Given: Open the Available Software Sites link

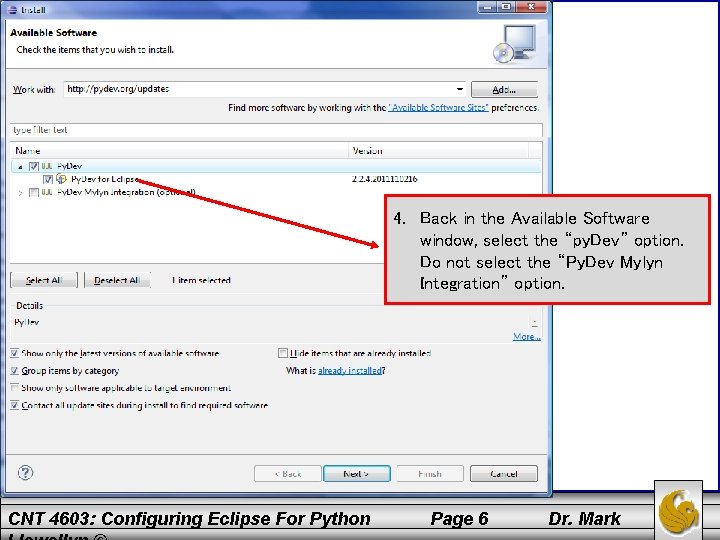Looking at the screenshot, I should click(x=438, y=107).
